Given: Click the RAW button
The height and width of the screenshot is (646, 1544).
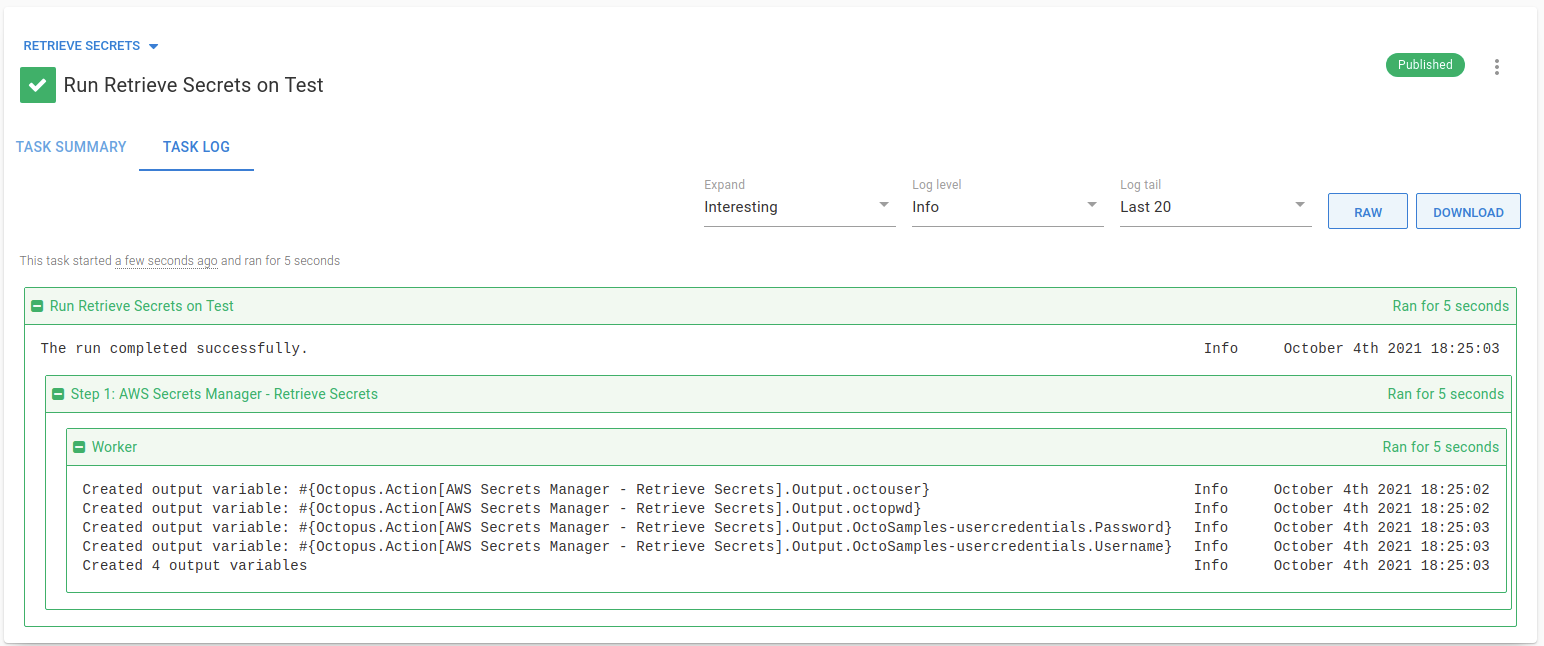Looking at the screenshot, I should [x=1367, y=211].
